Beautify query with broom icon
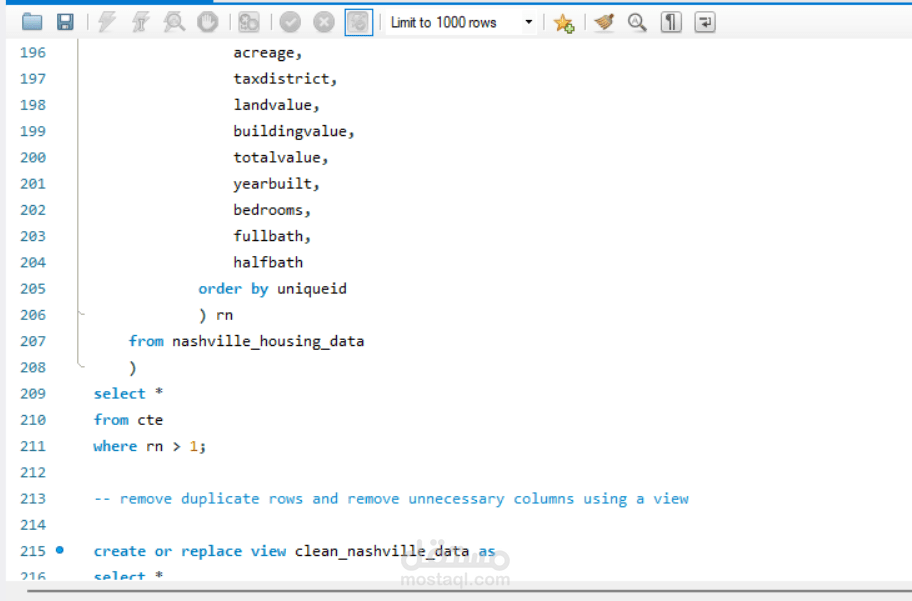This screenshot has height=601, width=912. [604, 23]
